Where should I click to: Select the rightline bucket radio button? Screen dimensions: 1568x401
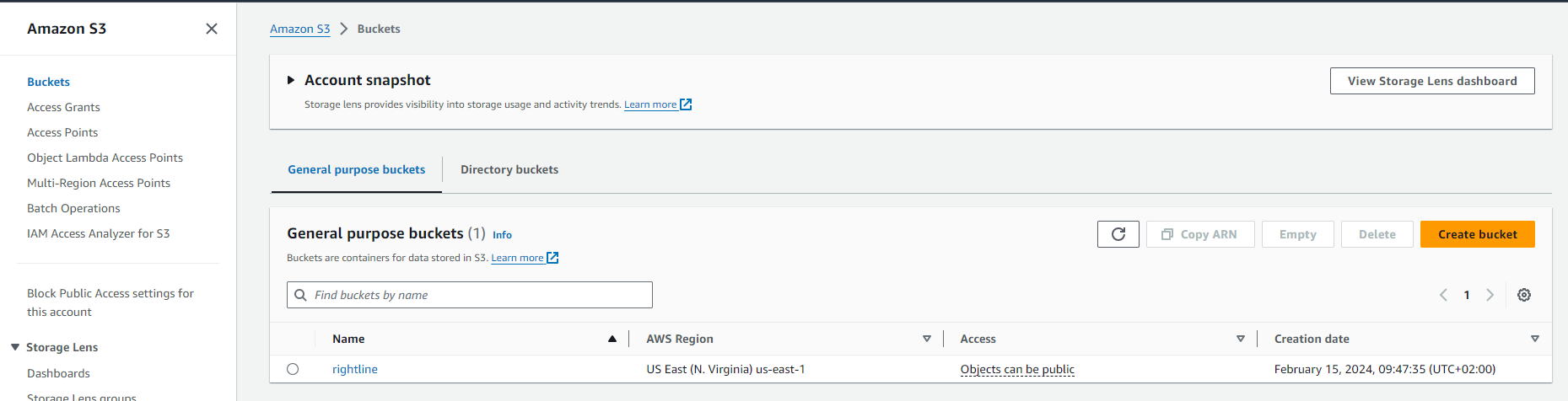point(293,369)
